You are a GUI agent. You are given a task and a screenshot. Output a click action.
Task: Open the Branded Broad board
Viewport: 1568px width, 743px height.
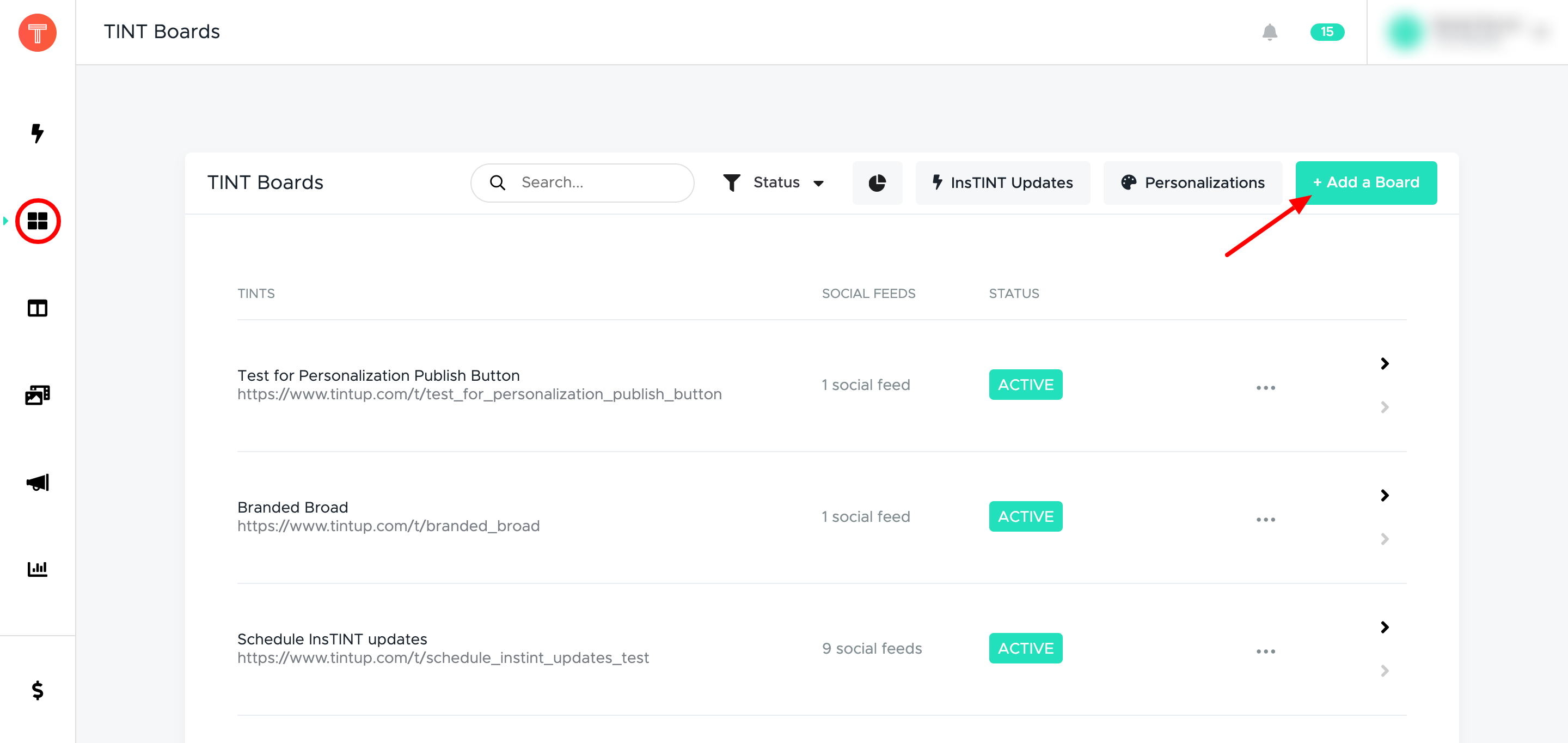(293, 507)
